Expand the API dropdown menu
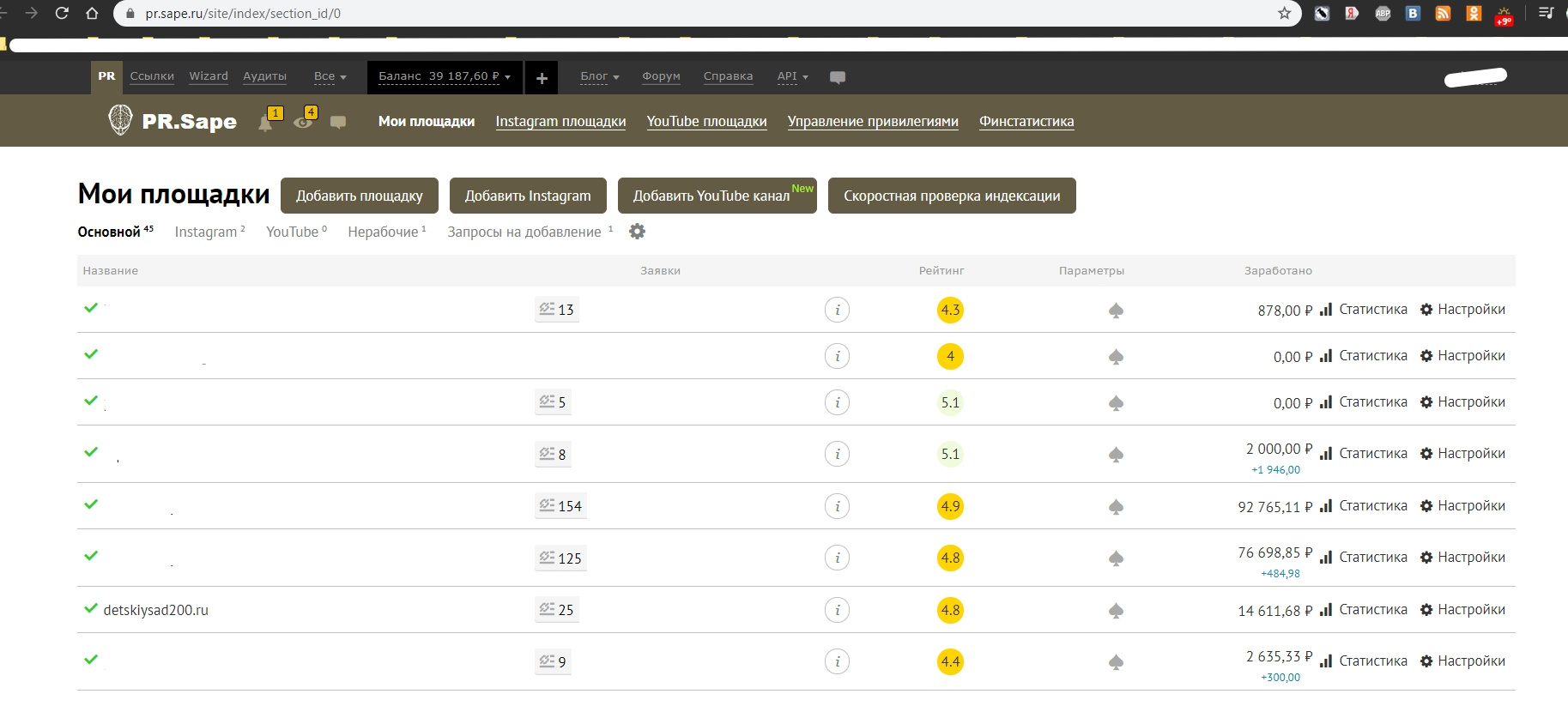1568x706 pixels. point(792,76)
